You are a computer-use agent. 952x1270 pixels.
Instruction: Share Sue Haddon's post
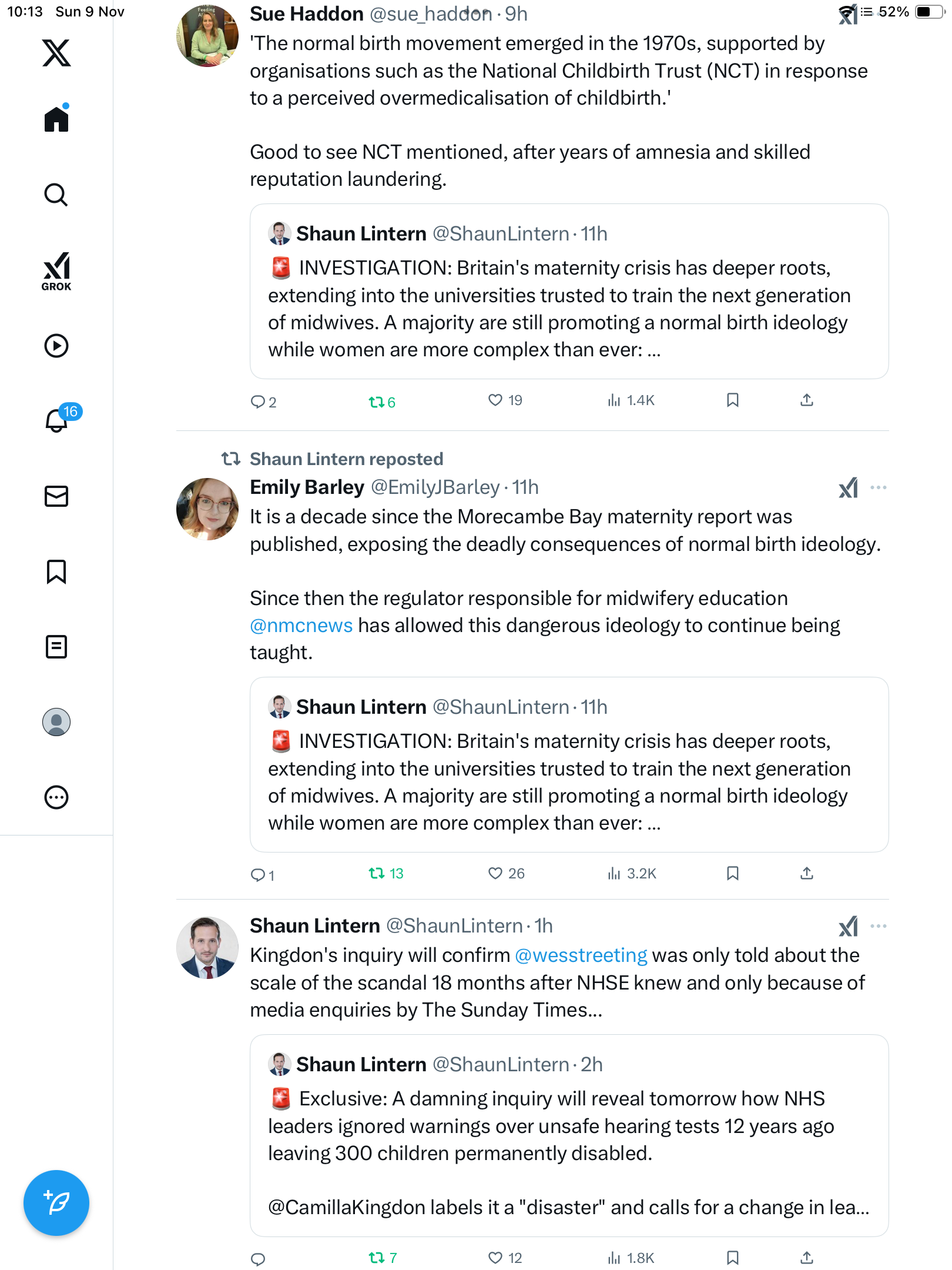pos(807,400)
